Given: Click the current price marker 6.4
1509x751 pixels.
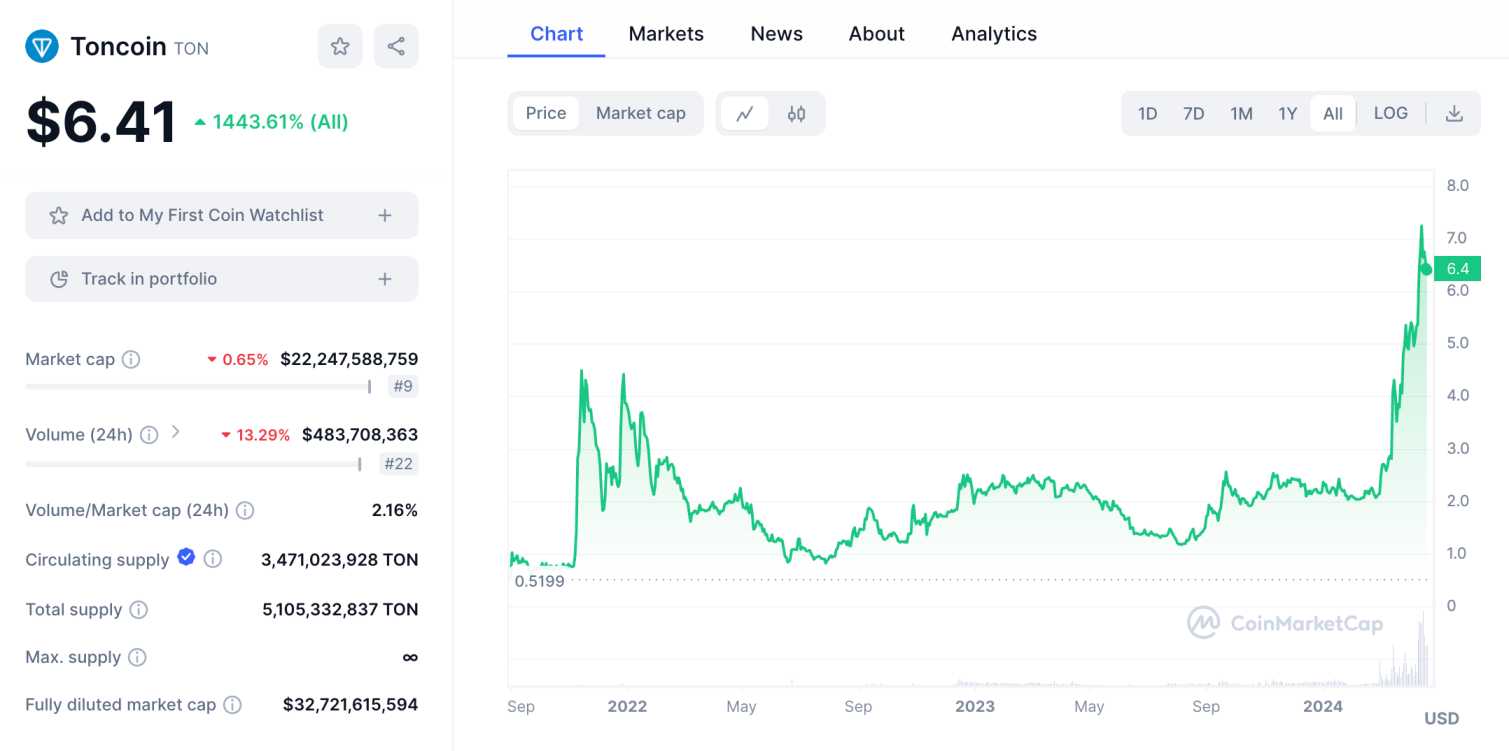Looking at the screenshot, I should point(1457,268).
